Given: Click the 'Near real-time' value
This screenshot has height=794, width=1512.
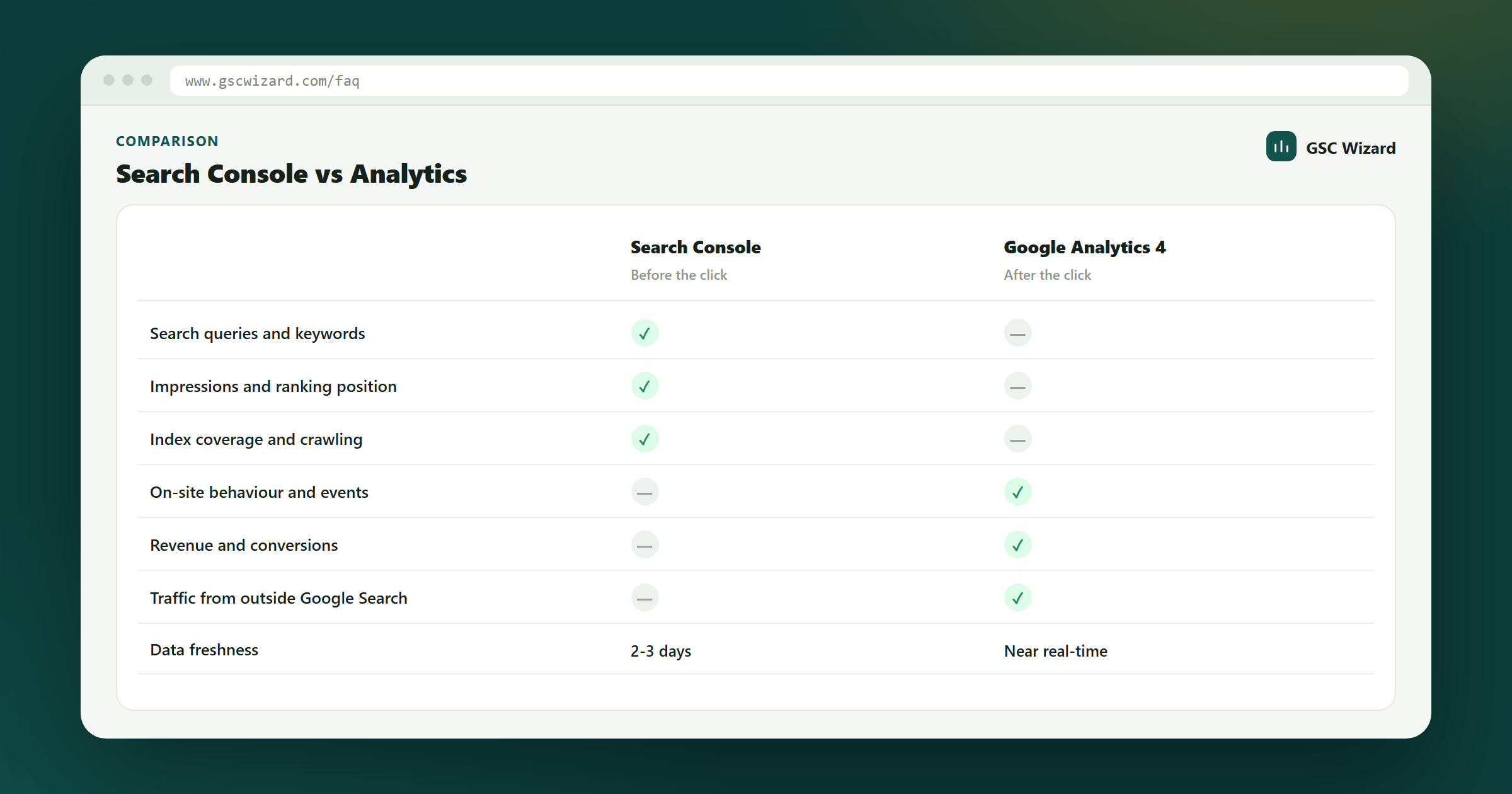Looking at the screenshot, I should [x=1055, y=651].
